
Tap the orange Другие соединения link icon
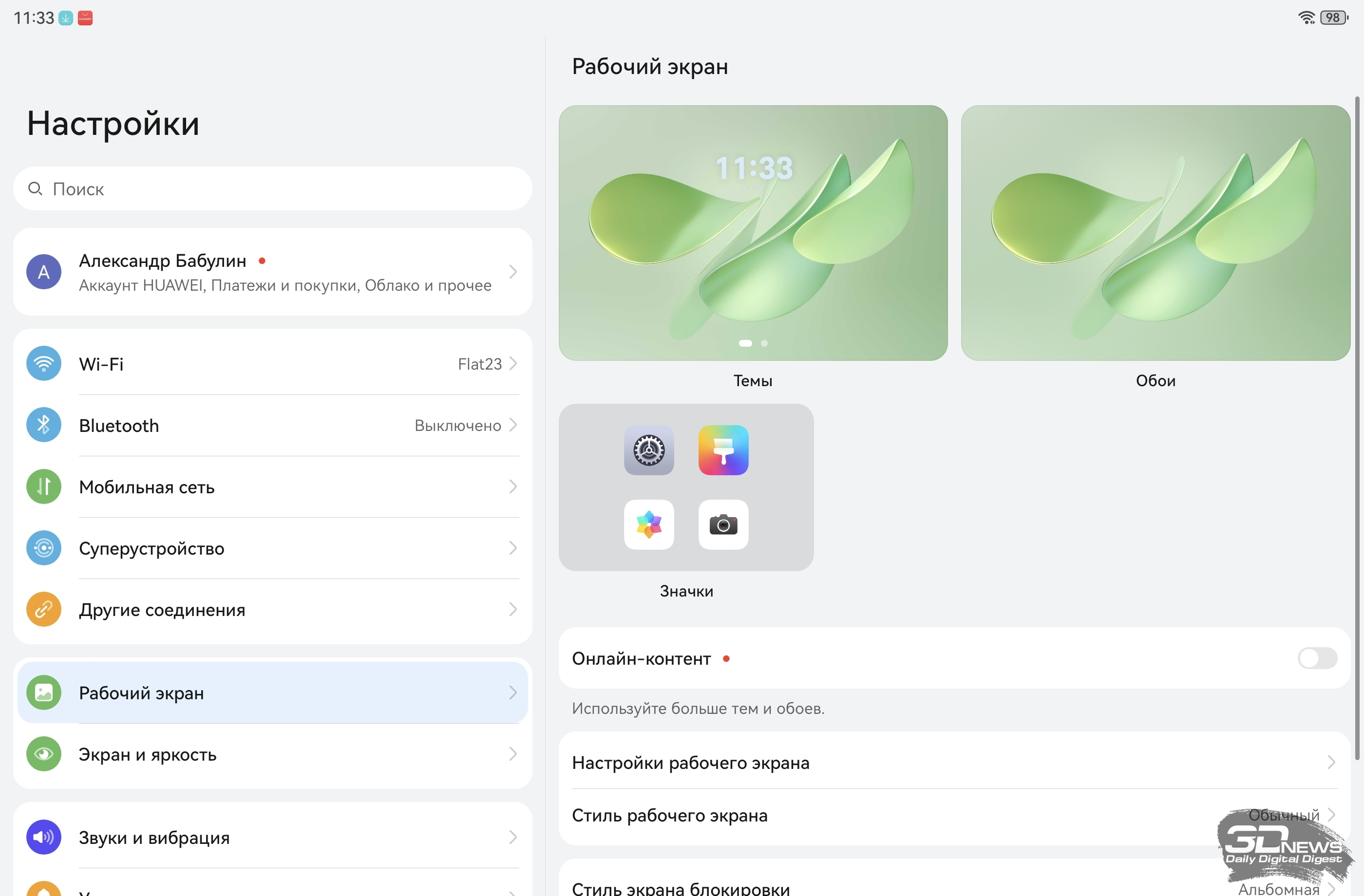43,609
